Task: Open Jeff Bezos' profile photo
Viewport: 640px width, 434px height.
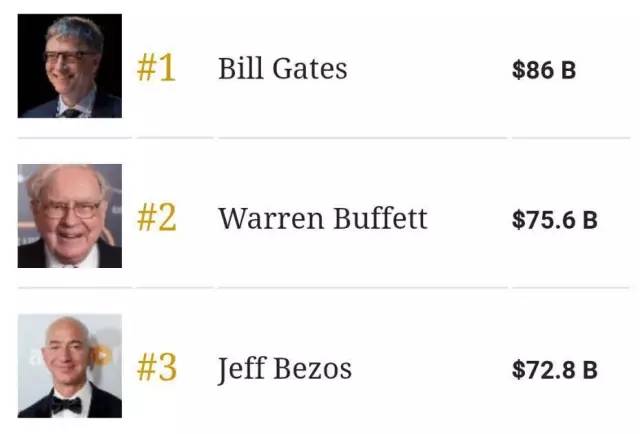Action: (x=69, y=366)
